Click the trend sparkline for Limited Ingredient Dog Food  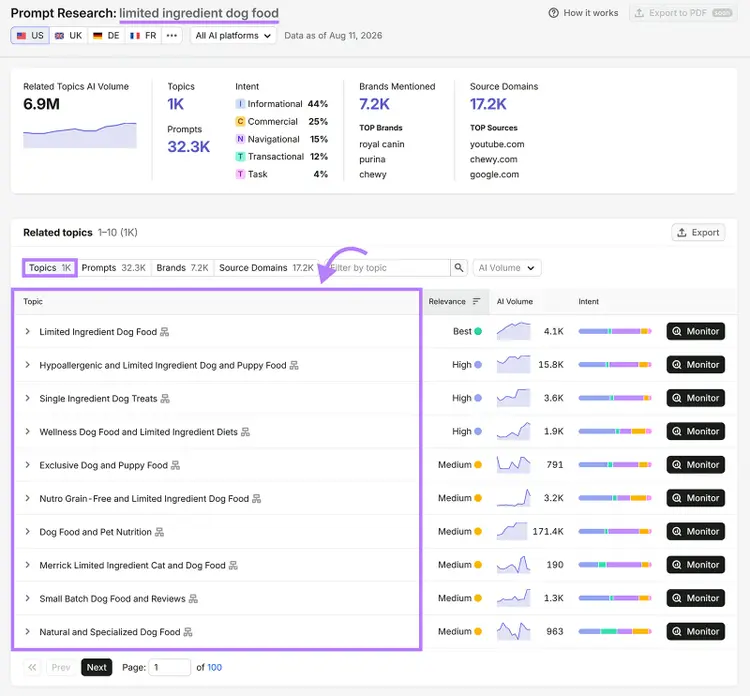pyautogui.click(x=513, y=331)
